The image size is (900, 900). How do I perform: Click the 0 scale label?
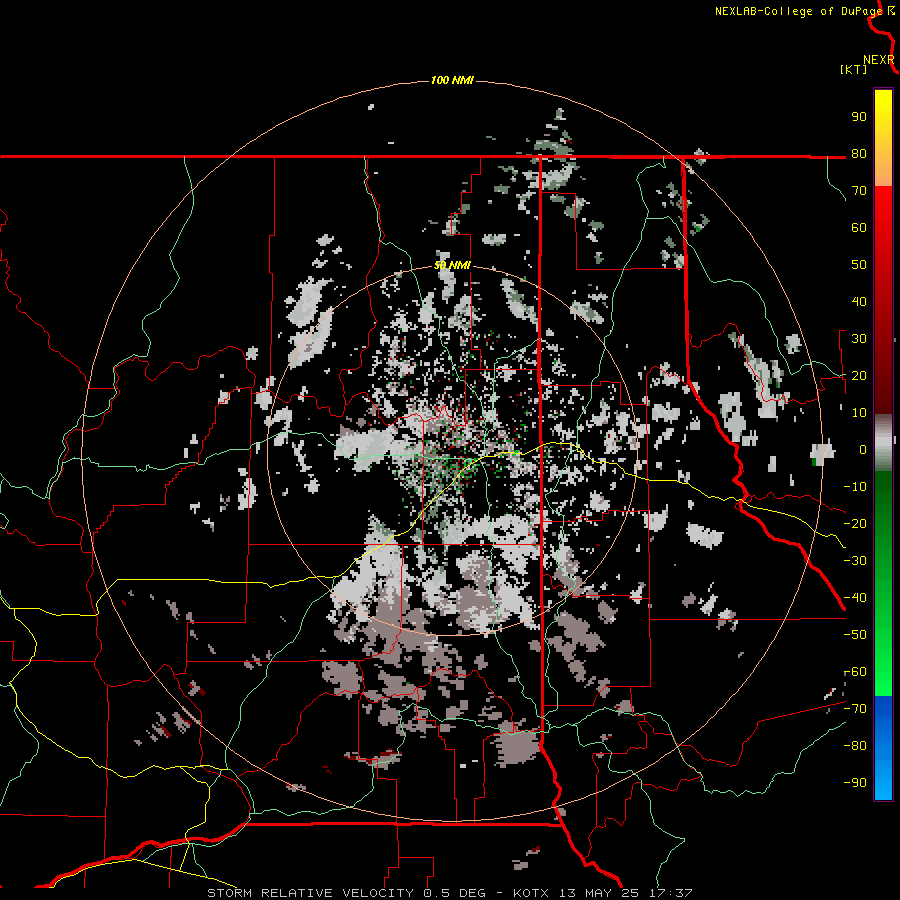(862, 449)
